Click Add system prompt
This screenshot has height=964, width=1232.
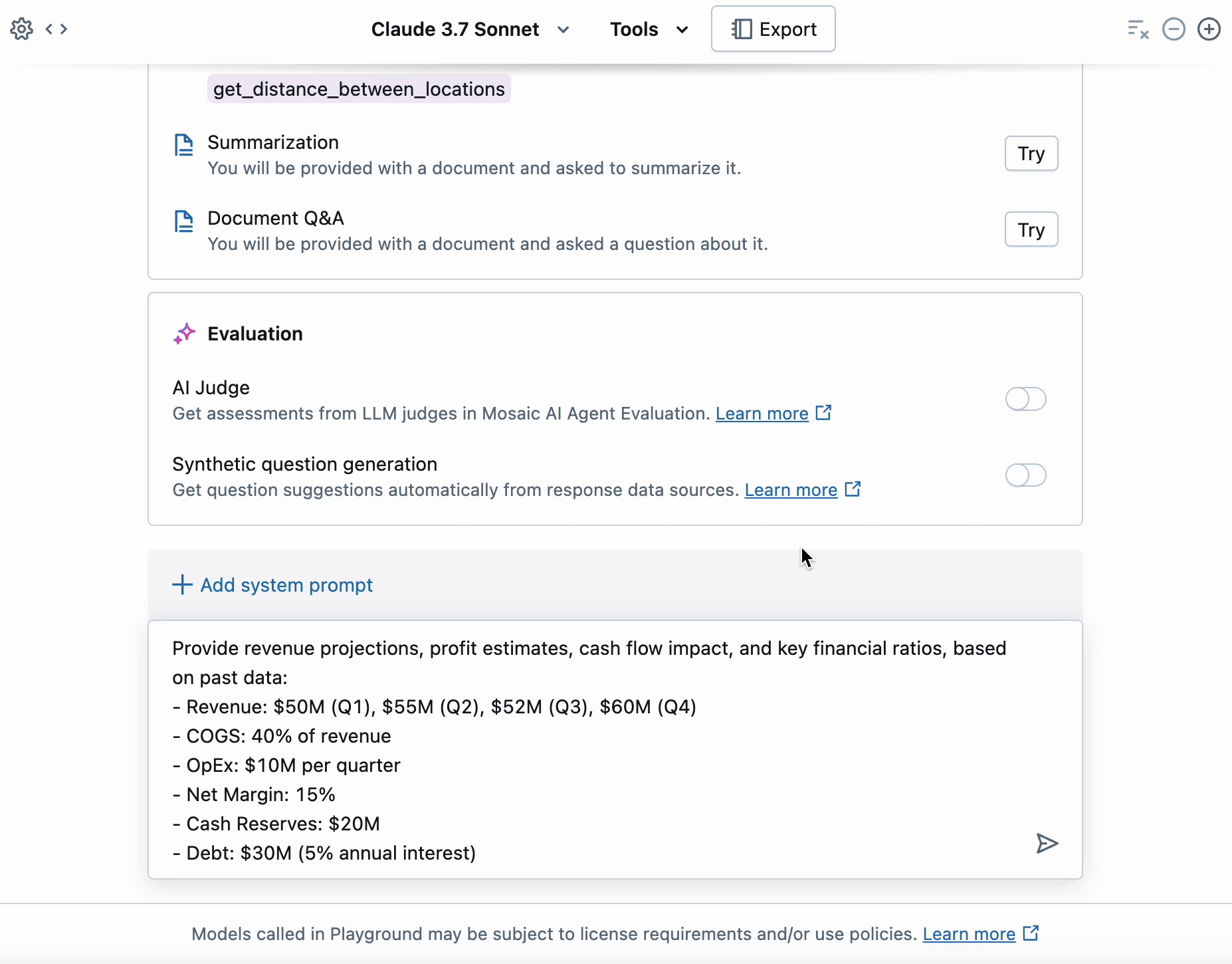(273, 585)
